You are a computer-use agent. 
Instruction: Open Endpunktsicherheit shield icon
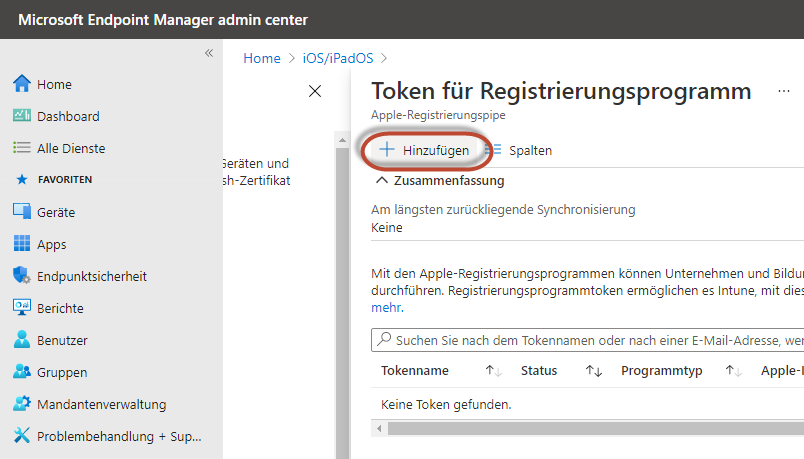click(22, 276)
